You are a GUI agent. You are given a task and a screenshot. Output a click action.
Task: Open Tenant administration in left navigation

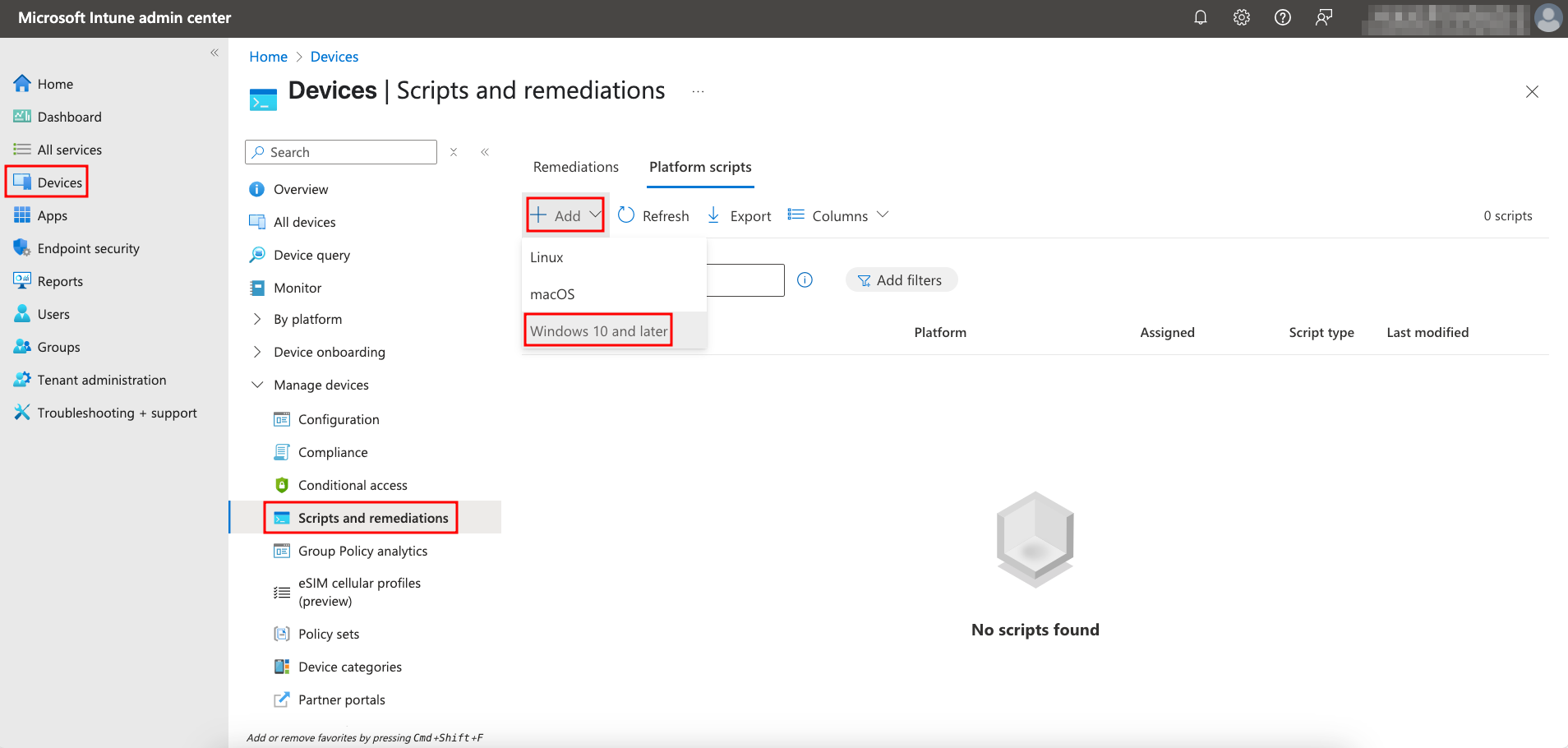pyautogui.click(x=90, y=380)
